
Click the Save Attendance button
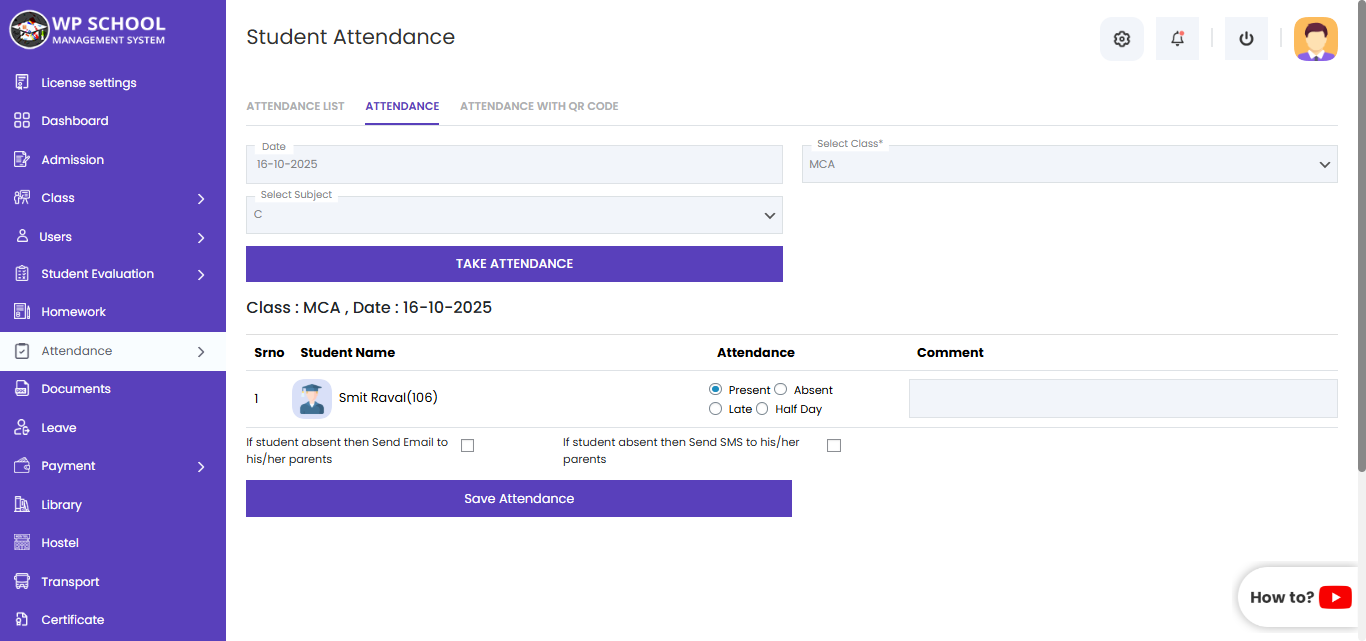[x=518, y=498]
